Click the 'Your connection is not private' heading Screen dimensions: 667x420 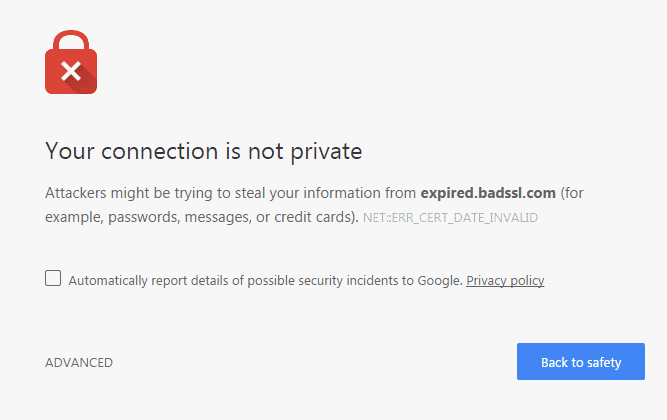[203, 151]
